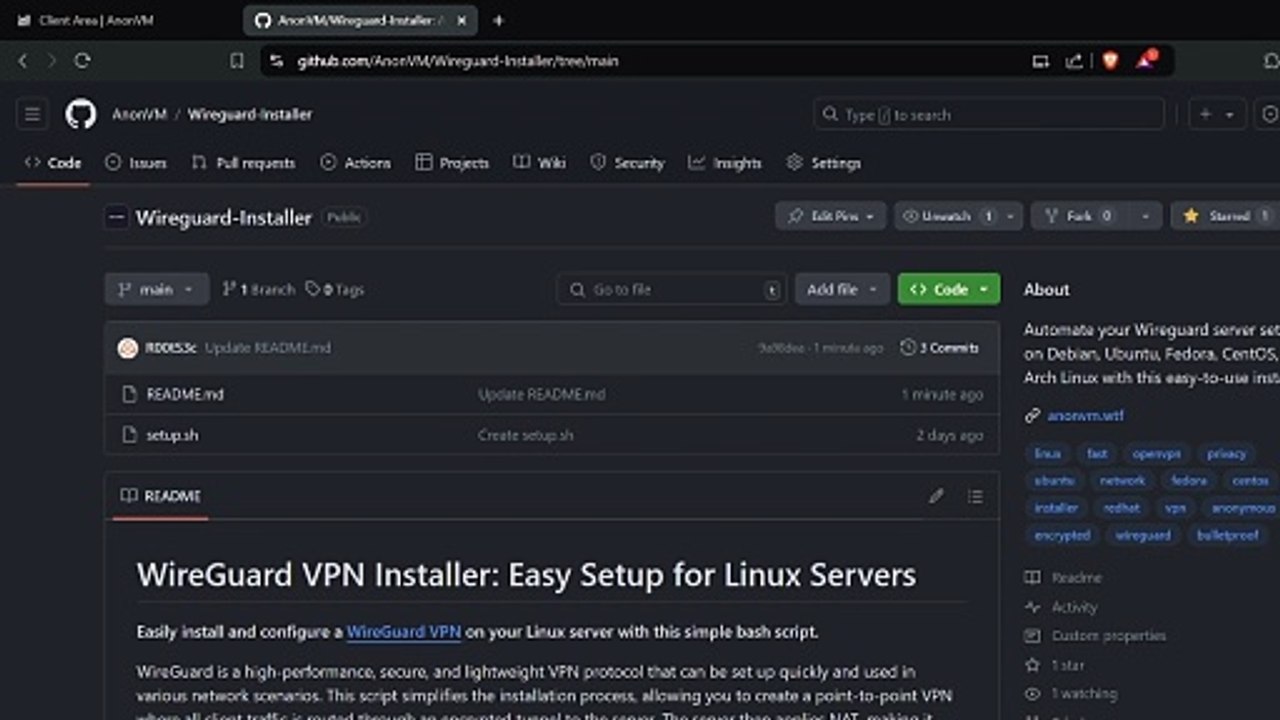The height and width of the screenshot is (720, 1280).
Task: Reload the current page
Action: tap(82, 61)
